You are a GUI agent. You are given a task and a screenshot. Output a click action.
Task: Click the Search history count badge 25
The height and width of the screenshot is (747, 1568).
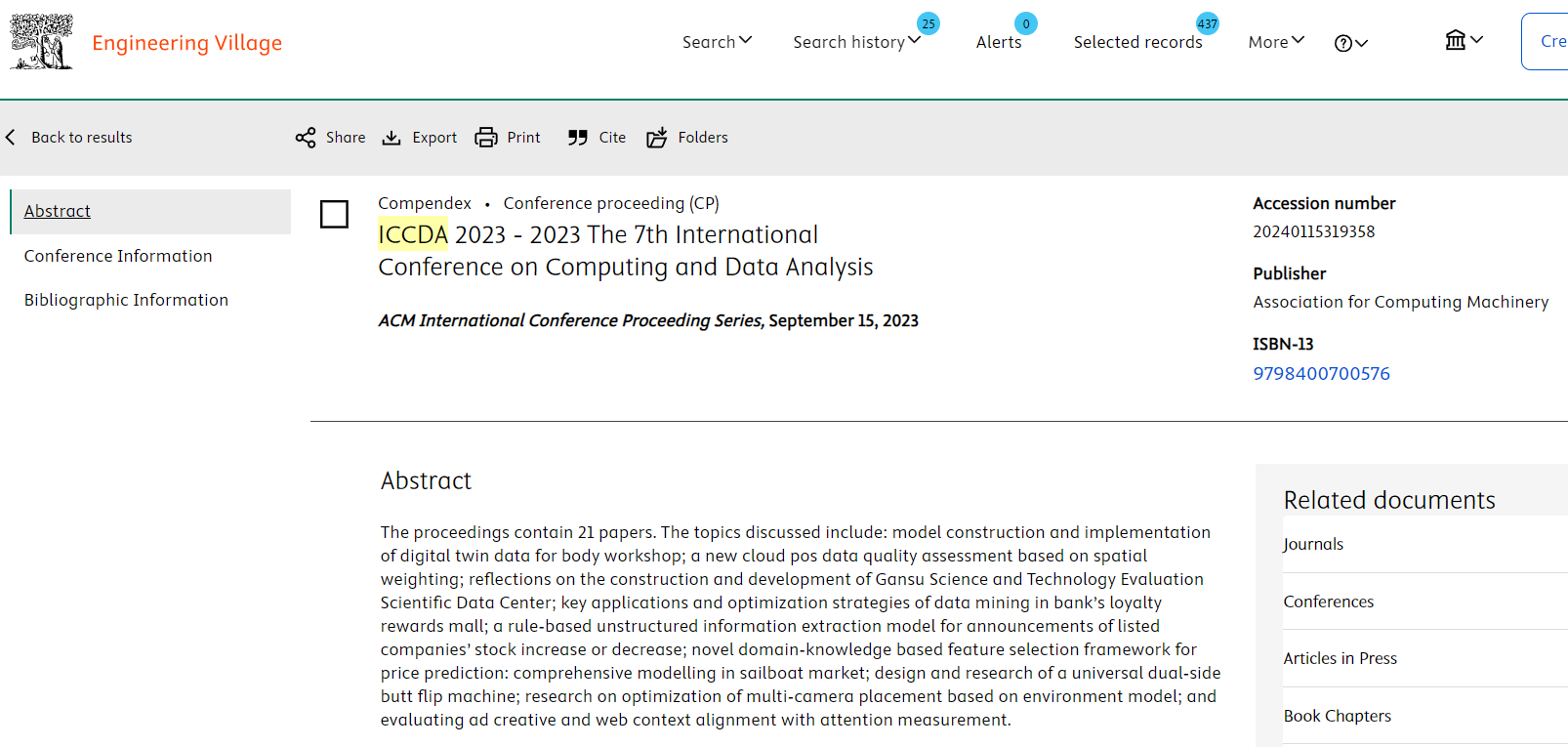click(928, 23)
